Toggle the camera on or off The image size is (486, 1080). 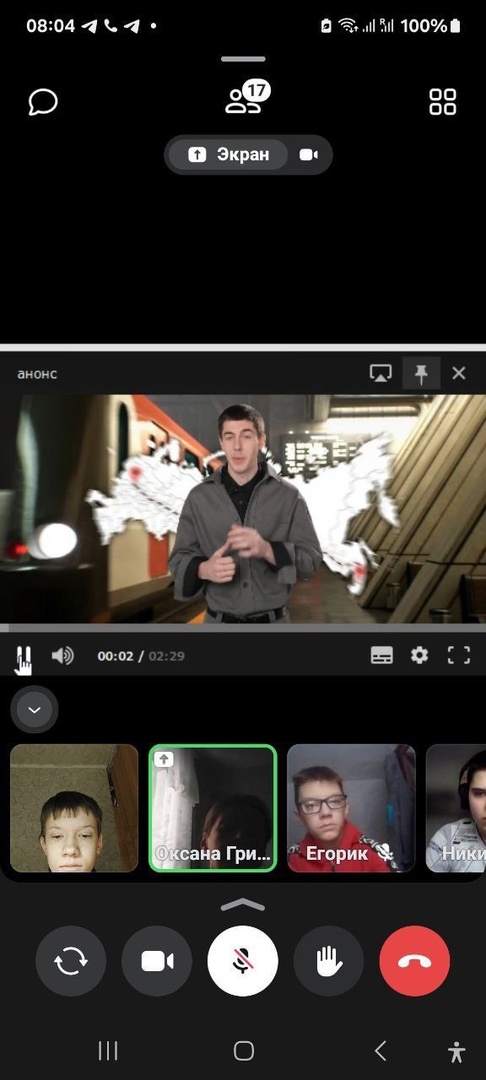[x=157, y=961]
